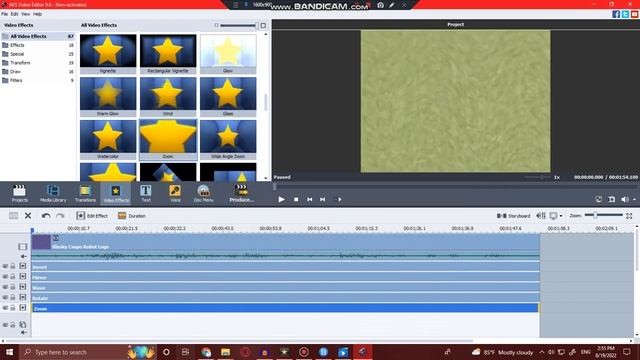The height and width of the screenshot is (360, 640).
Task: Mute preview volume speaker icon
Action: coord(624,199)
